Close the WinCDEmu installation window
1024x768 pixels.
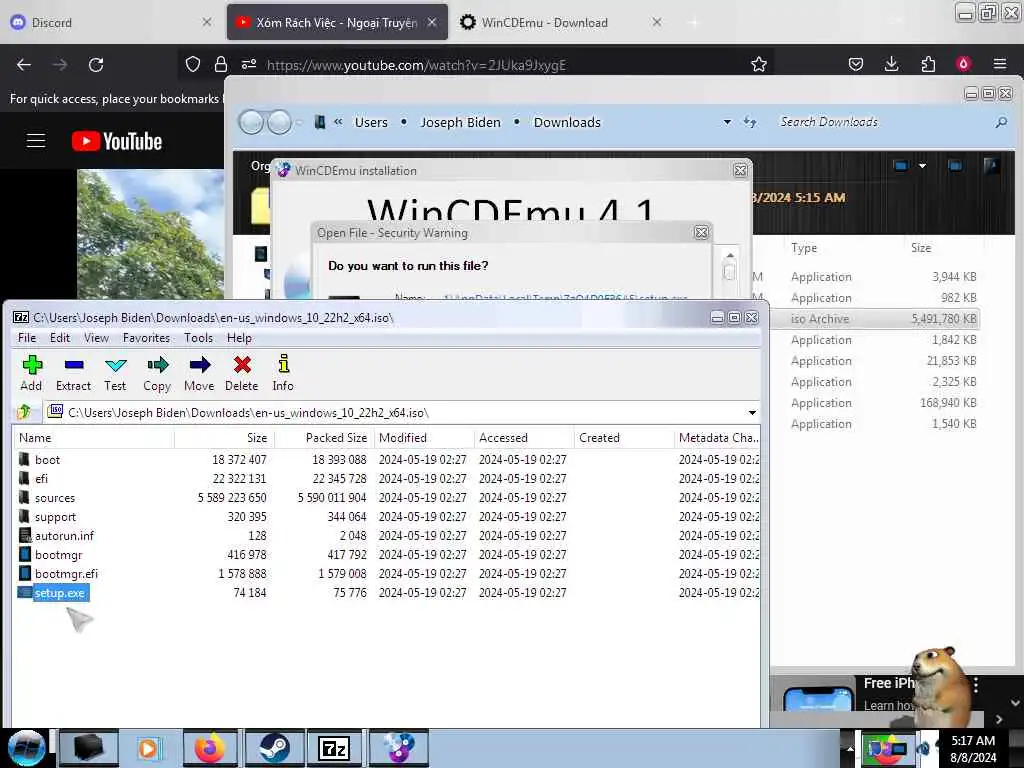pos(739,170)
